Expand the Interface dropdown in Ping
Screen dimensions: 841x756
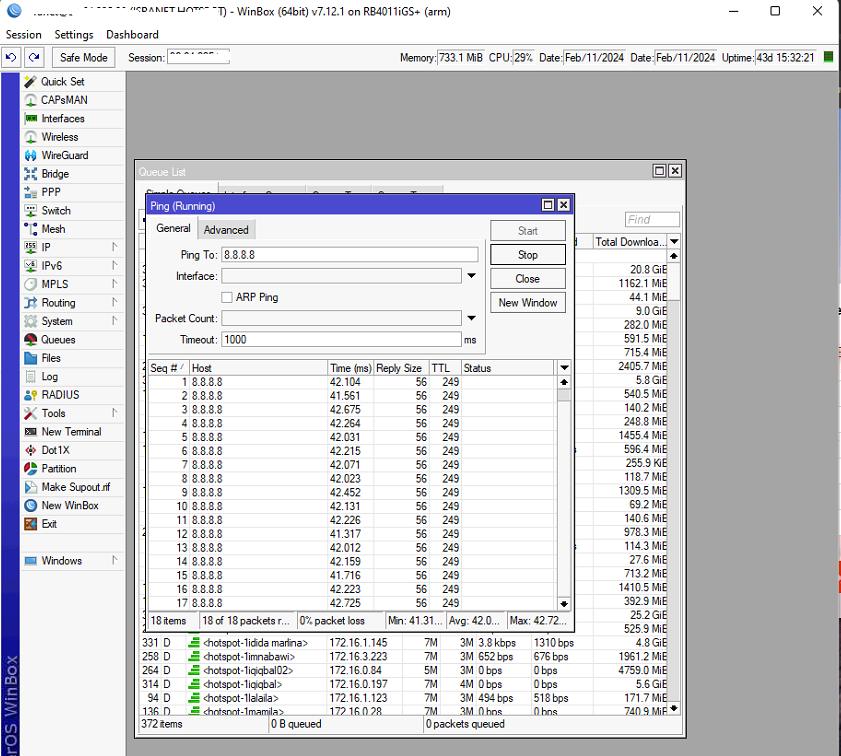click(x=471, y=276)
